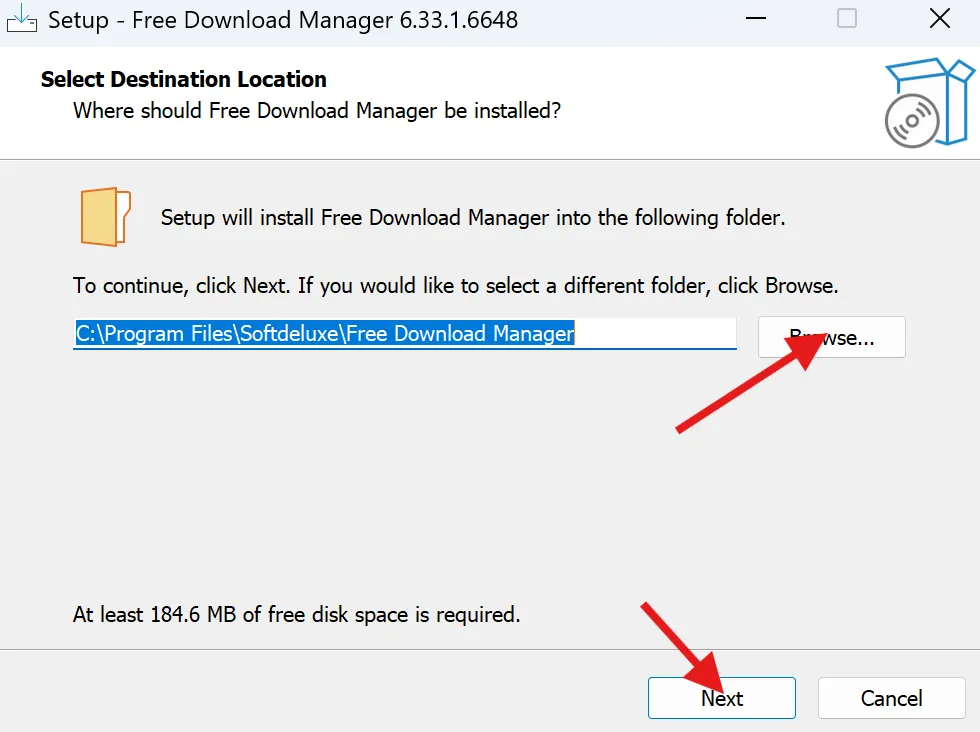Click 'Where should Free Download Manager be installed?' text
Image resolution: width=980 pixels, height=732 pixels.
tap(317, 111)
